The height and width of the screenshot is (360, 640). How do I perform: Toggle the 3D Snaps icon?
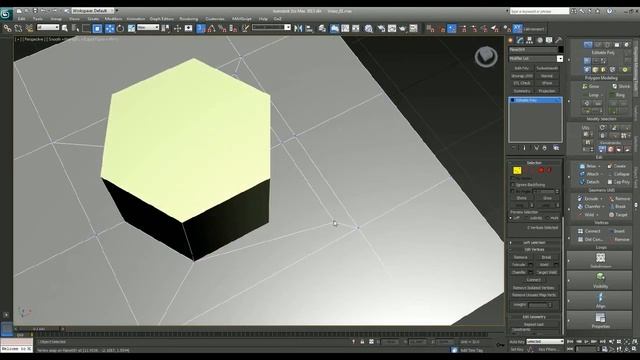(x=201, y=28)
